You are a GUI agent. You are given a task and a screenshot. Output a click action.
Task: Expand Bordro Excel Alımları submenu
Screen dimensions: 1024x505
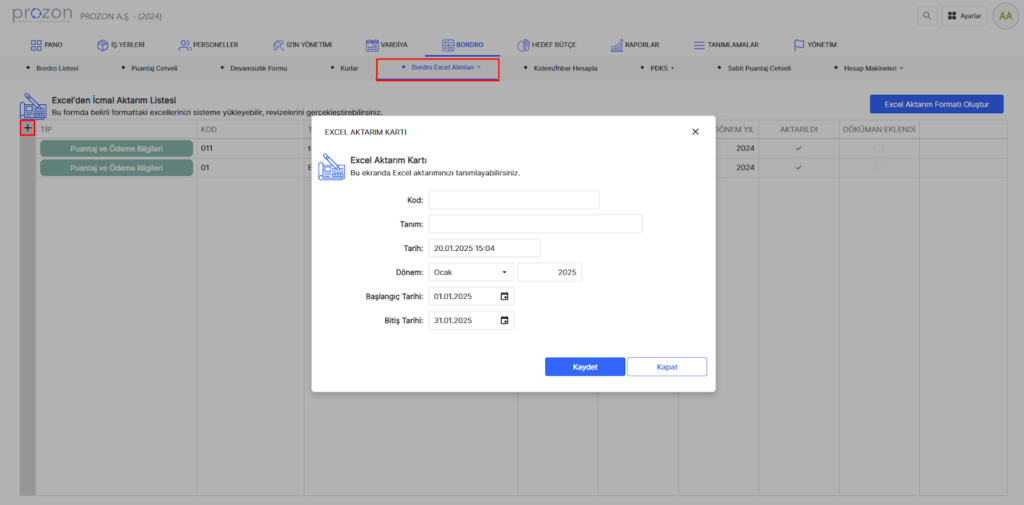coord(436,68)
